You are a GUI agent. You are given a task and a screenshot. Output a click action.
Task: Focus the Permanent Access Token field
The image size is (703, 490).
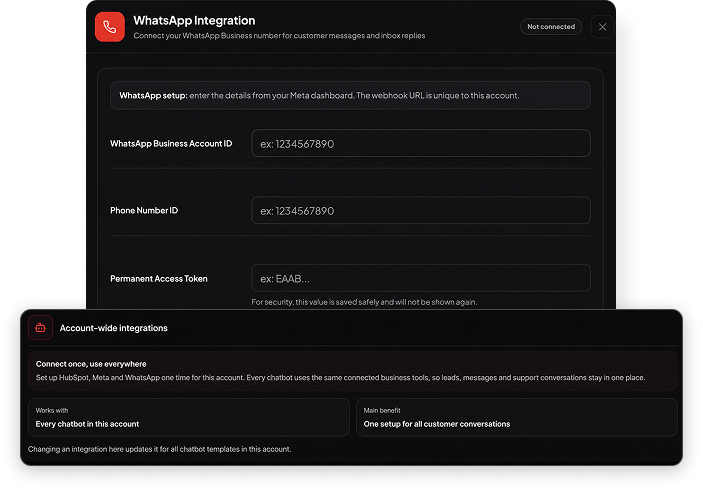click(x=421, y=278)
